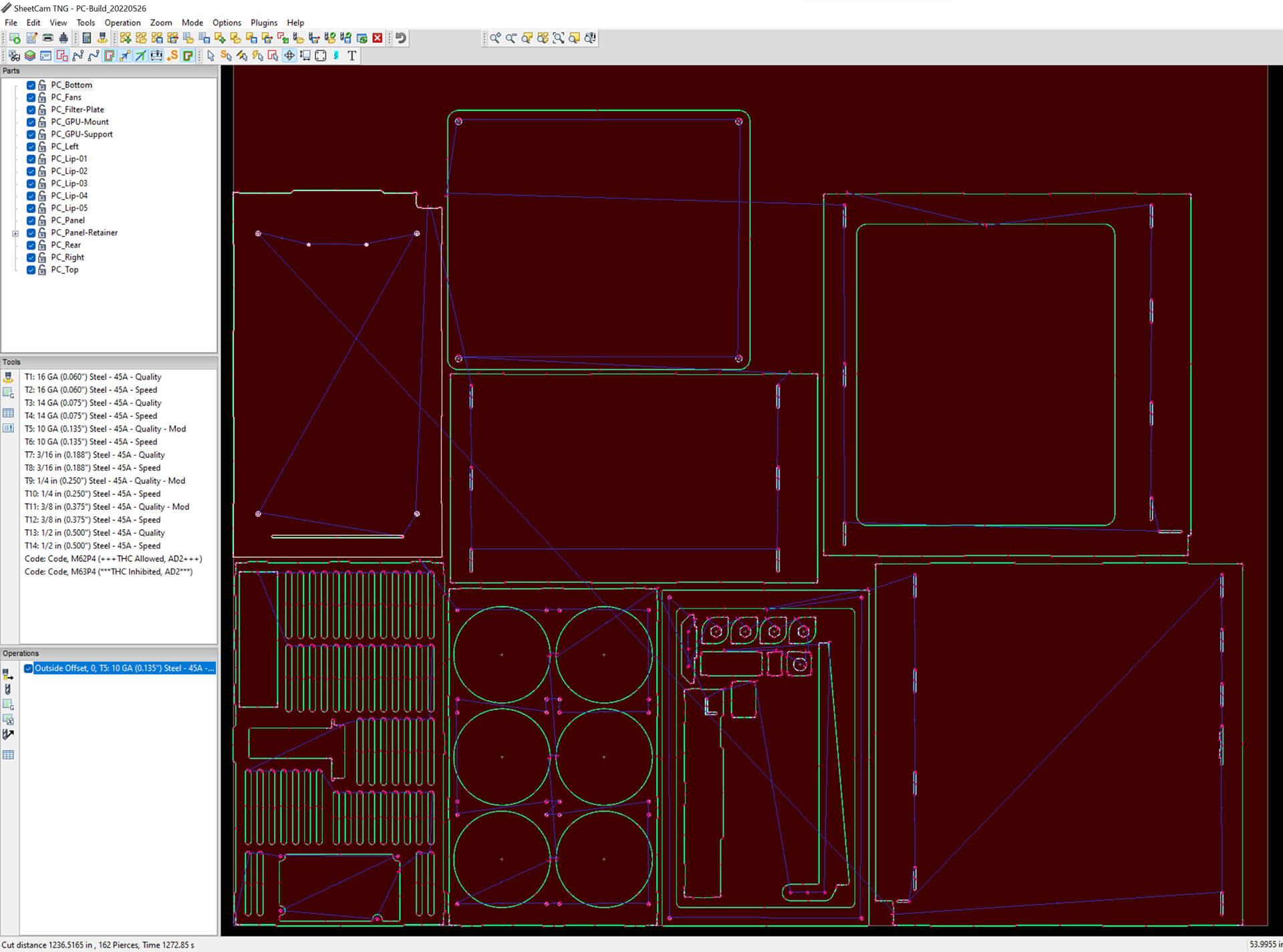The height and width of the screenshot is (952, 1283).
Task: Select the Text tool in the drawing toolbar
Action: (352, 56)
